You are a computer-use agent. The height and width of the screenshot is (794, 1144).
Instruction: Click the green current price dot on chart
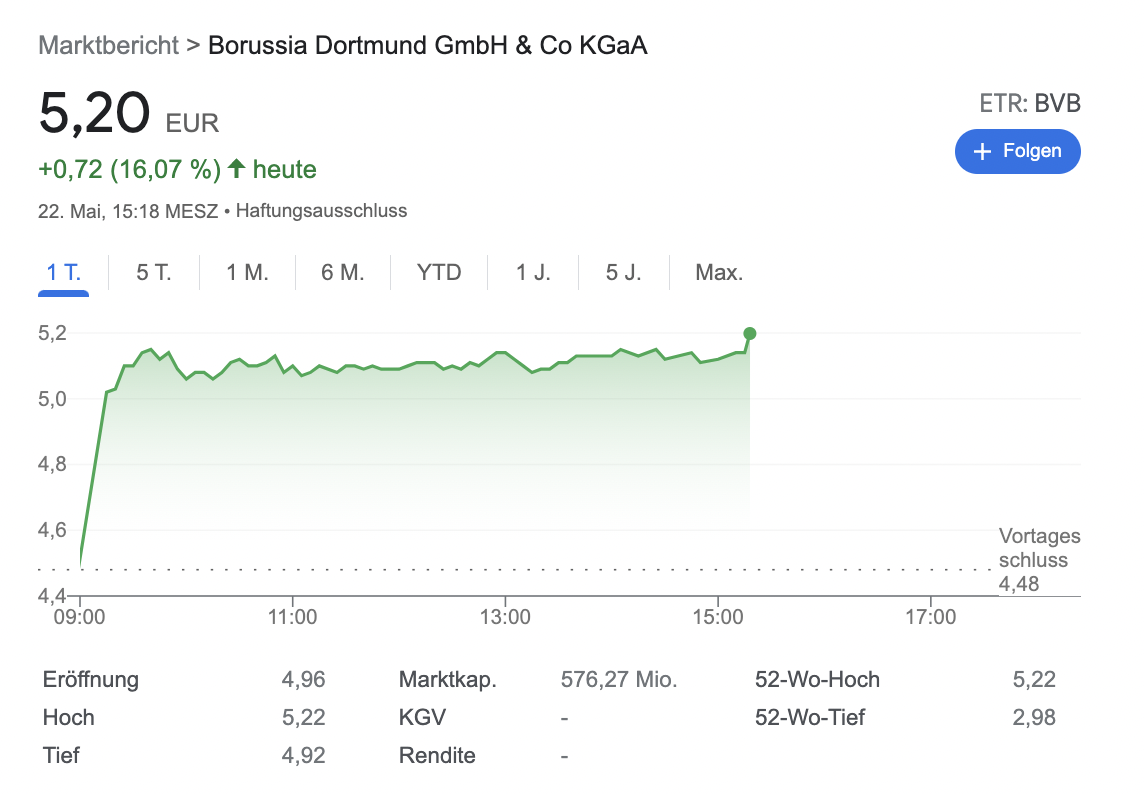click(750, 334)
